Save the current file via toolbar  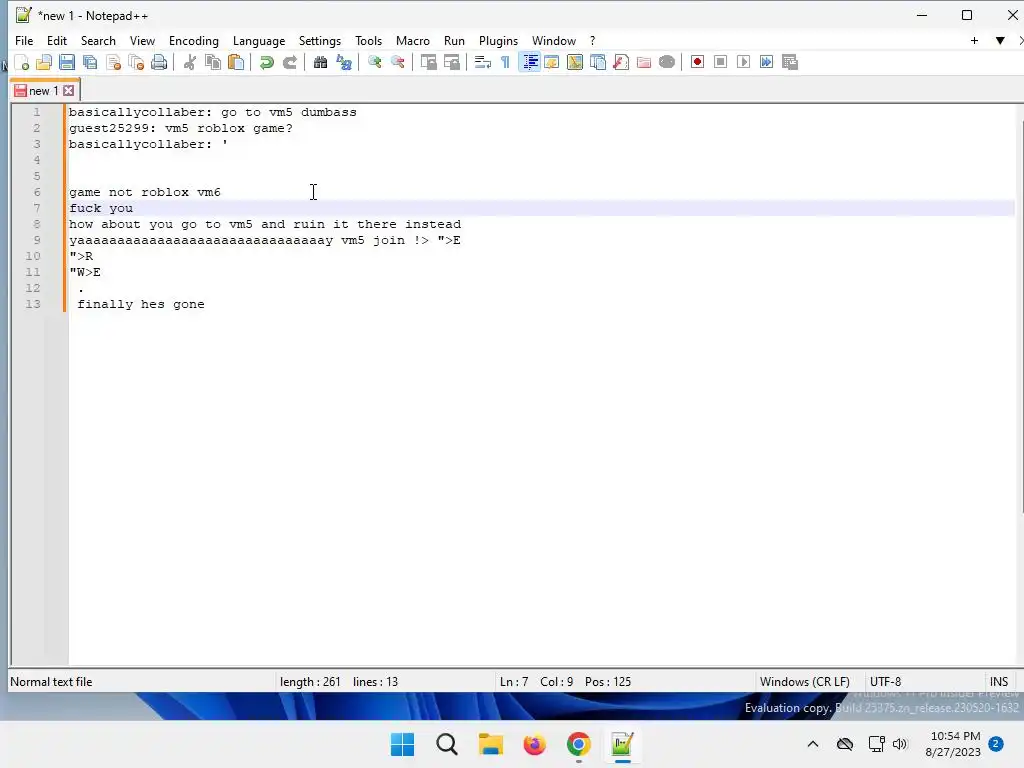point(67,62)
